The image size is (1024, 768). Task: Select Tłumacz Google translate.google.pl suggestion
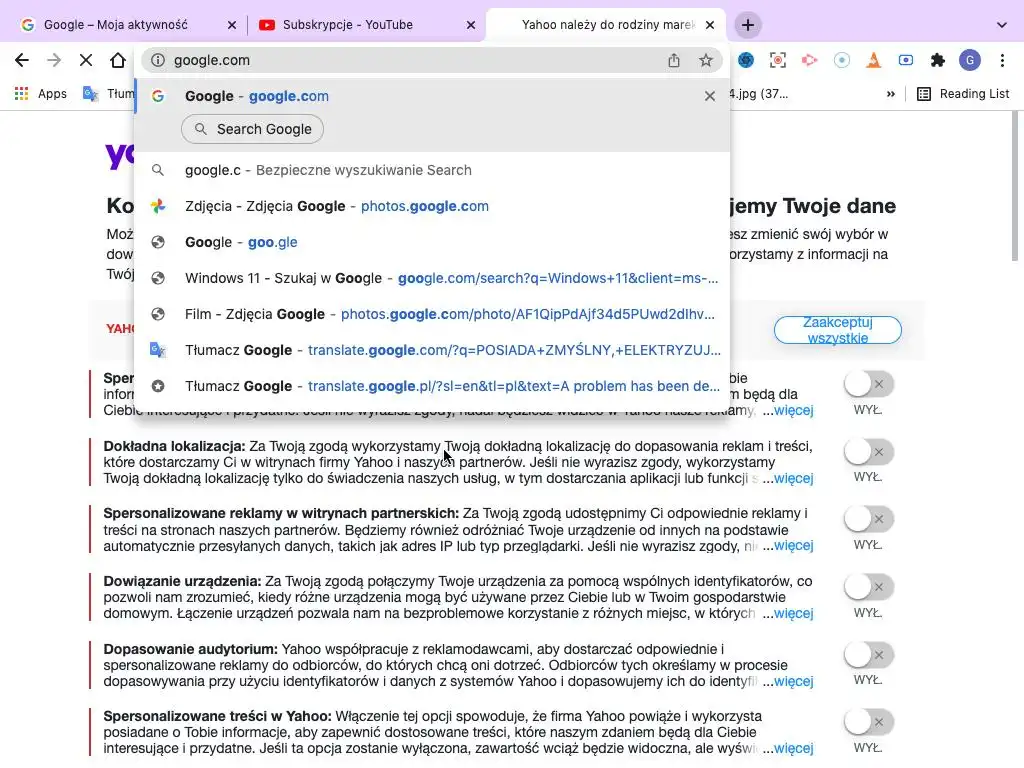432,386
